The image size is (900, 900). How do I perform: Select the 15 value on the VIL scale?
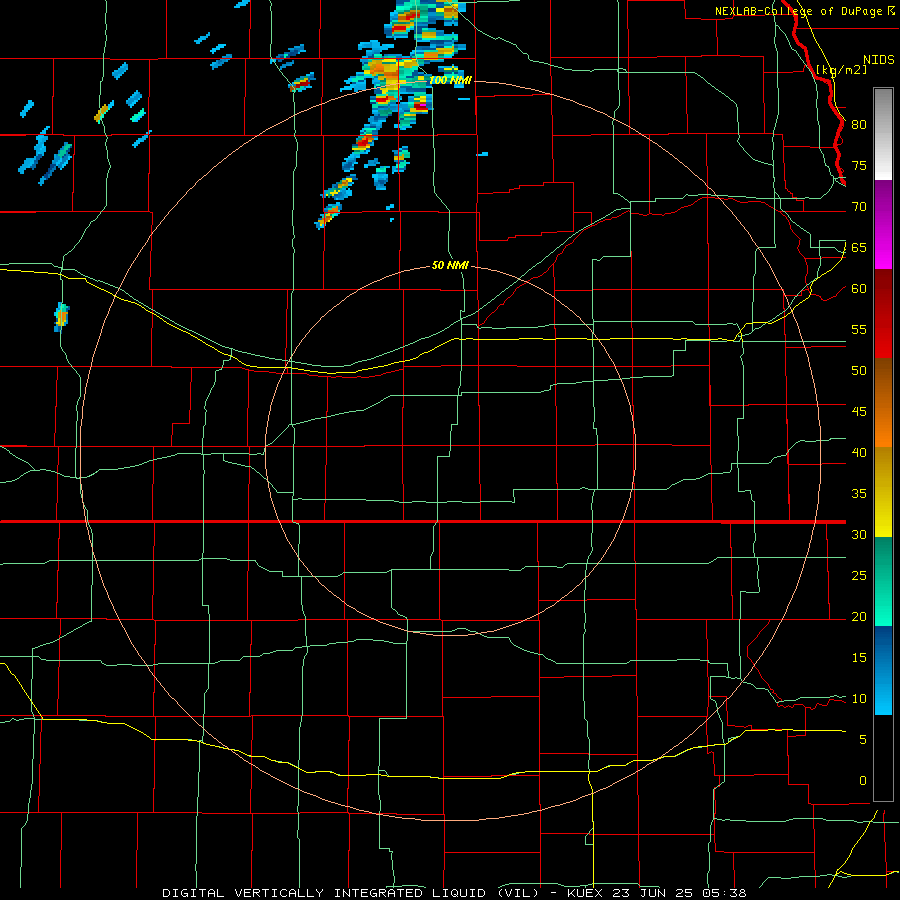coord(859,657)
